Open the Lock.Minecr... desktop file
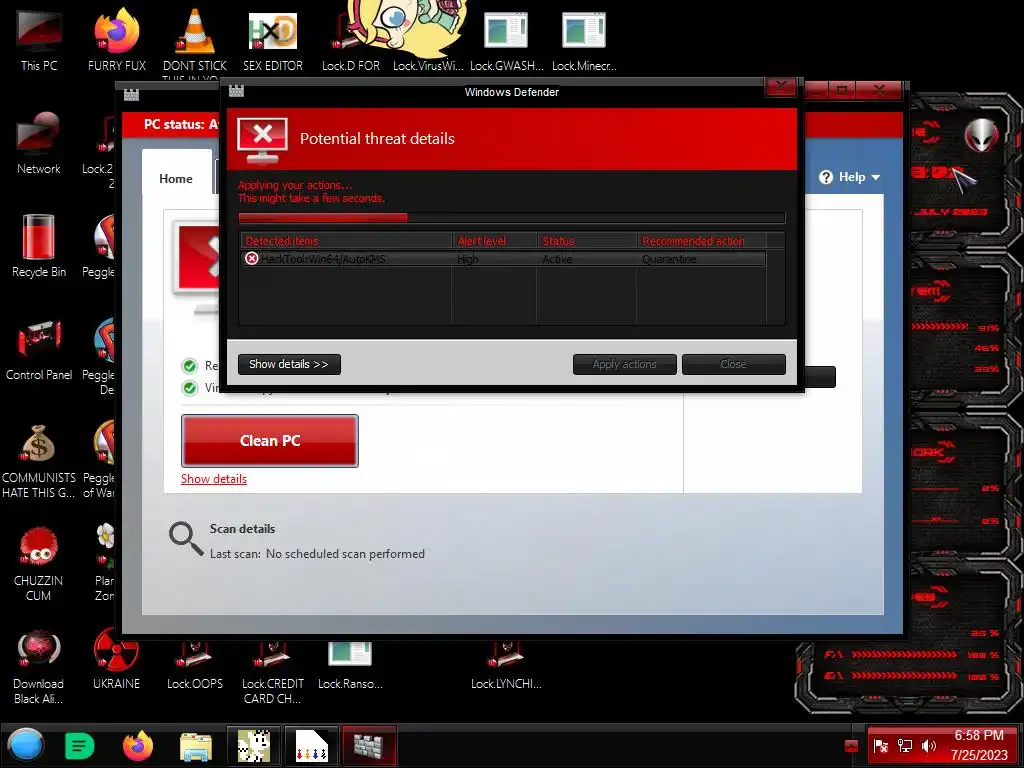 tap(584, 39)
